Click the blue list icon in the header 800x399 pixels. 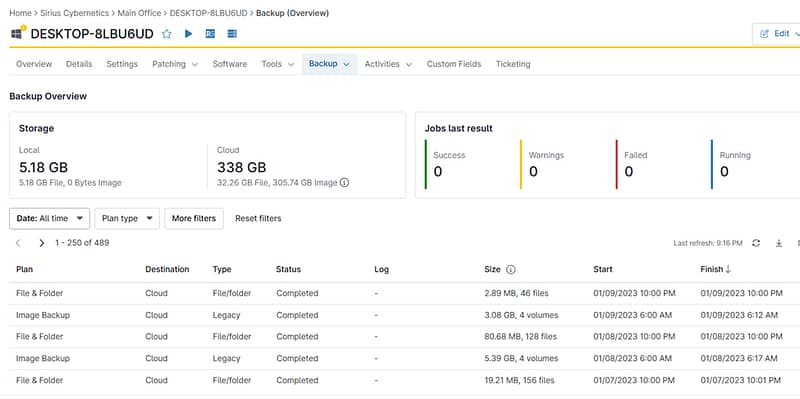232,34
